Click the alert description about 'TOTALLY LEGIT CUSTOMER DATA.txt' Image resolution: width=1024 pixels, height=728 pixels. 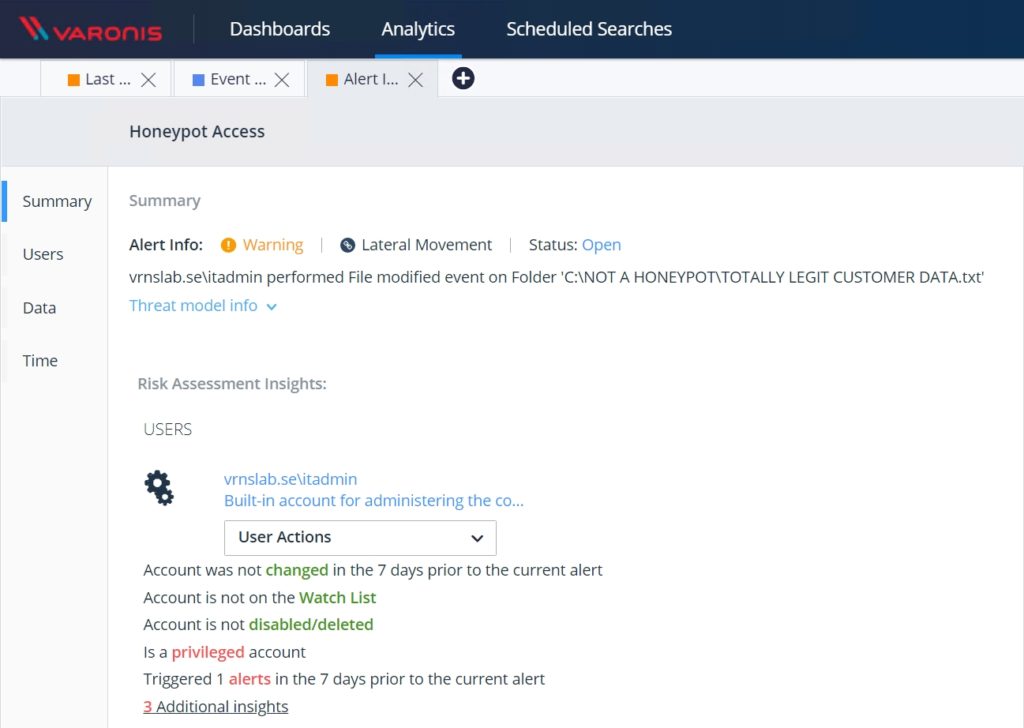click(x=556, y=277)
